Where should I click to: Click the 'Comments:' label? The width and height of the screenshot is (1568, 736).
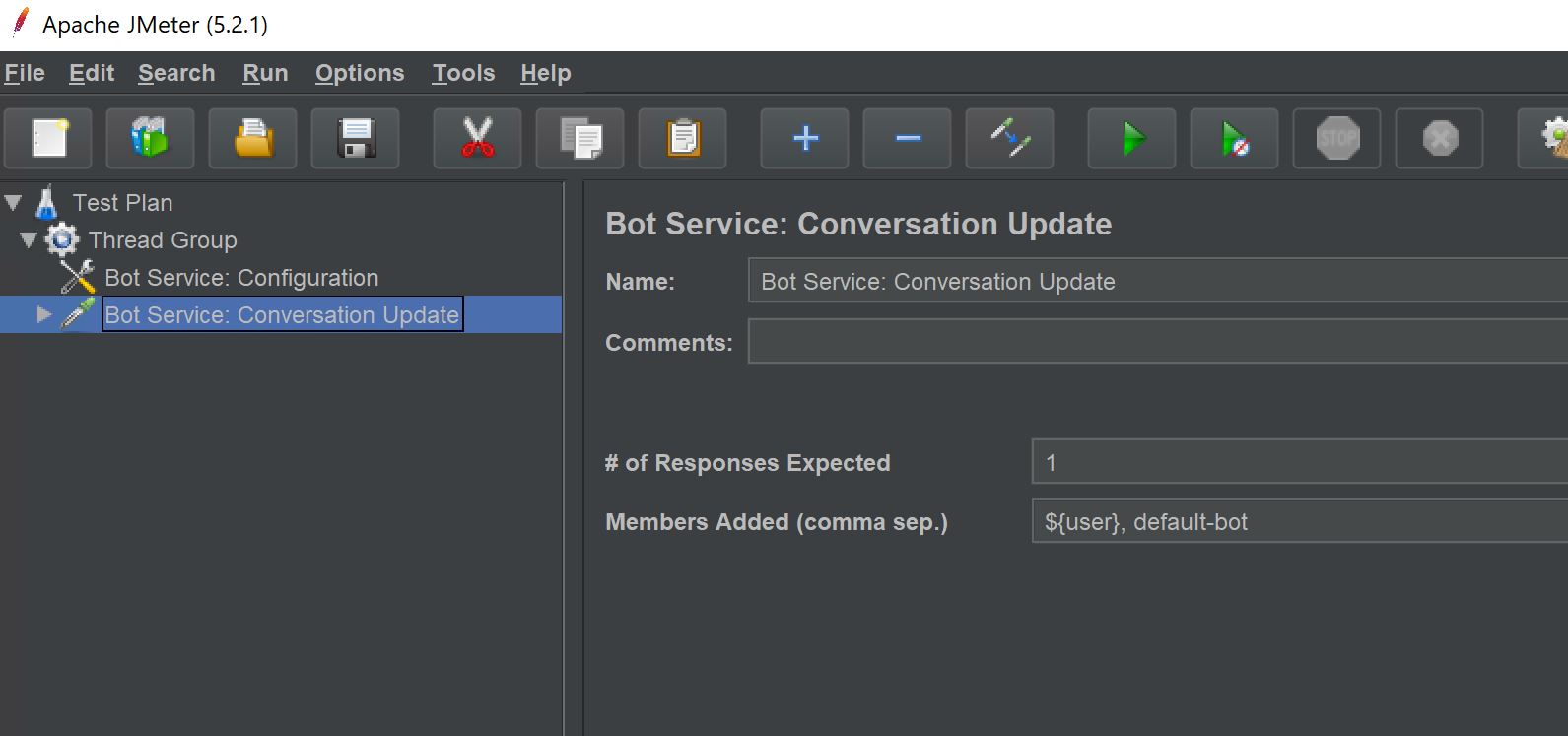pyautogui.click(x=668, y=342)
